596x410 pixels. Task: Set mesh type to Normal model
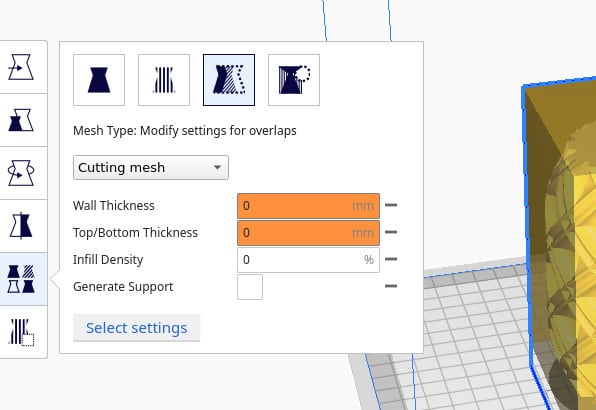99,80
